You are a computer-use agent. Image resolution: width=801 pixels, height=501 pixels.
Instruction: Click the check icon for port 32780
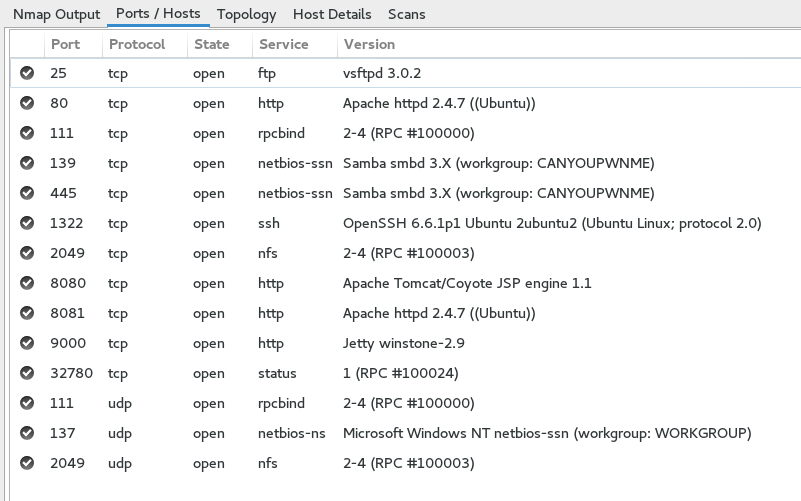coord(27,373)
